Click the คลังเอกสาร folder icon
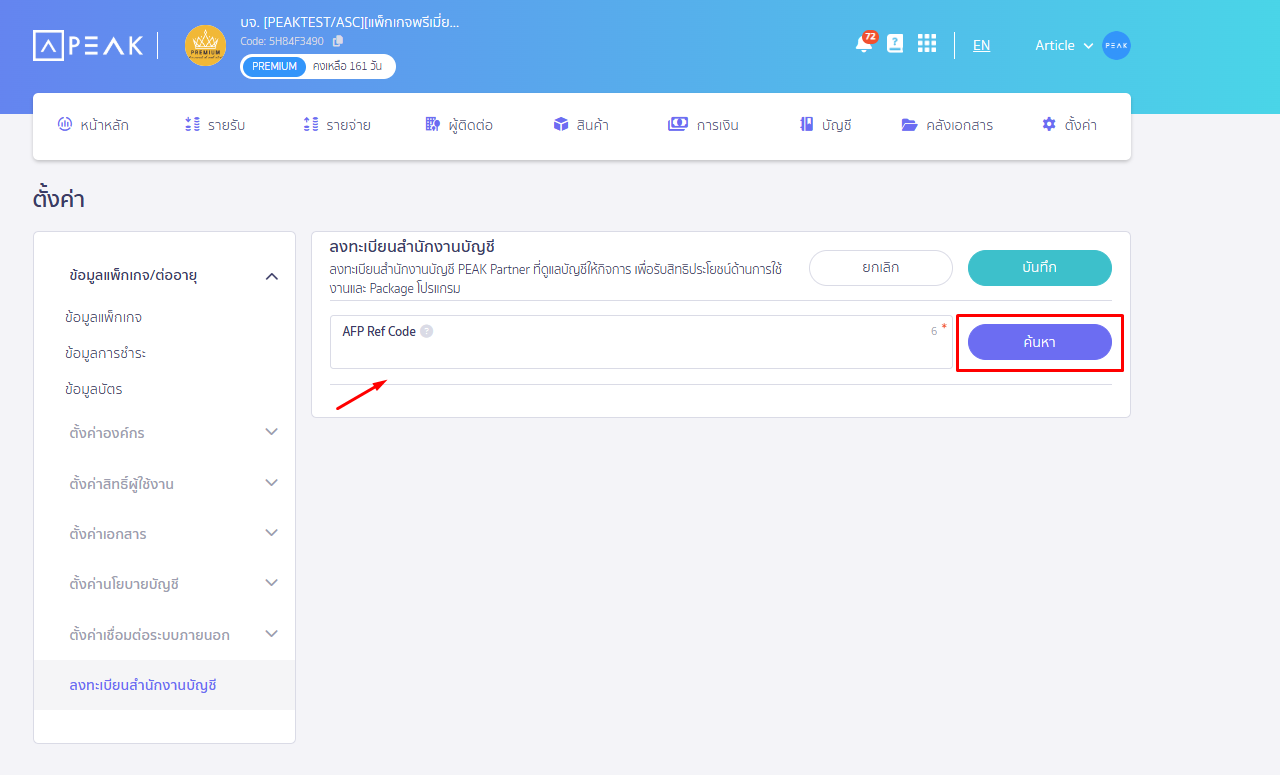The image size is (1280, 775). pyautogui.click(x=908, y=123)
